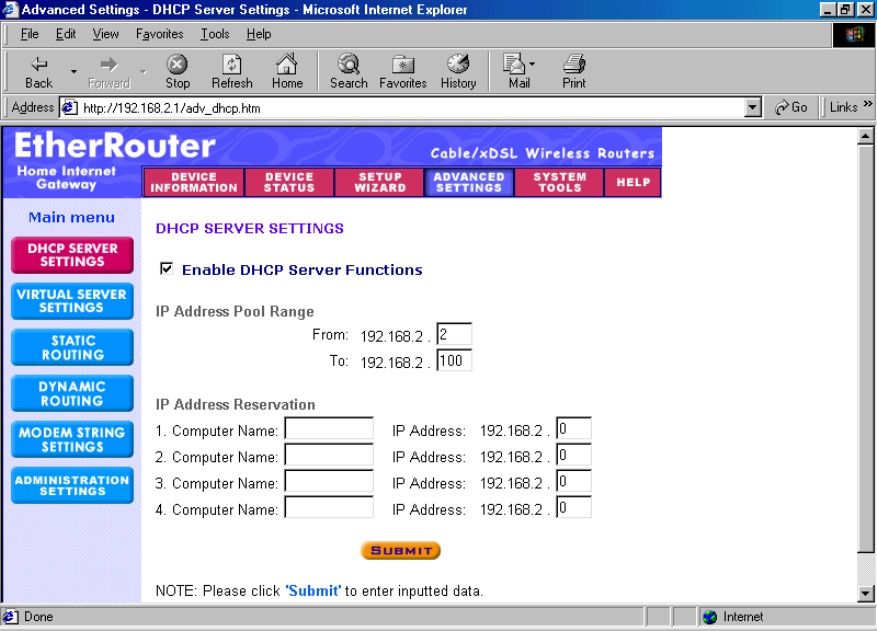Image resolution: width=877 pixels, height=631 pixels.
Task: Open the System Tools tab
Action: coord(559,182)
